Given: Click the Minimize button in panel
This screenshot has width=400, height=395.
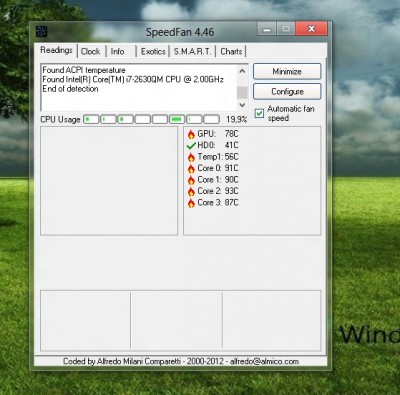Looking at the screenshot, I should click(287, 71).
